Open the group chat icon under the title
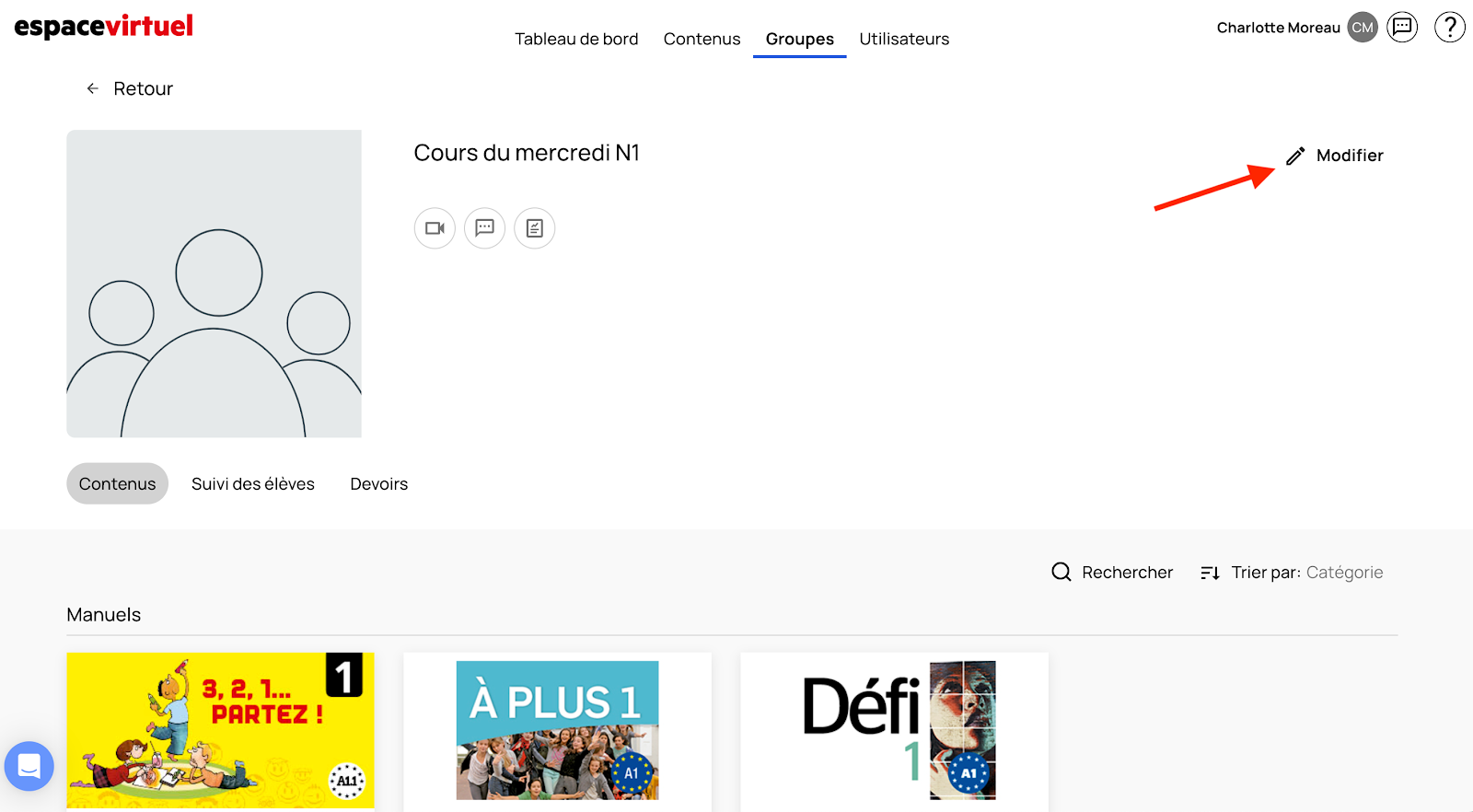1473x812 pixels. (484, 228)
